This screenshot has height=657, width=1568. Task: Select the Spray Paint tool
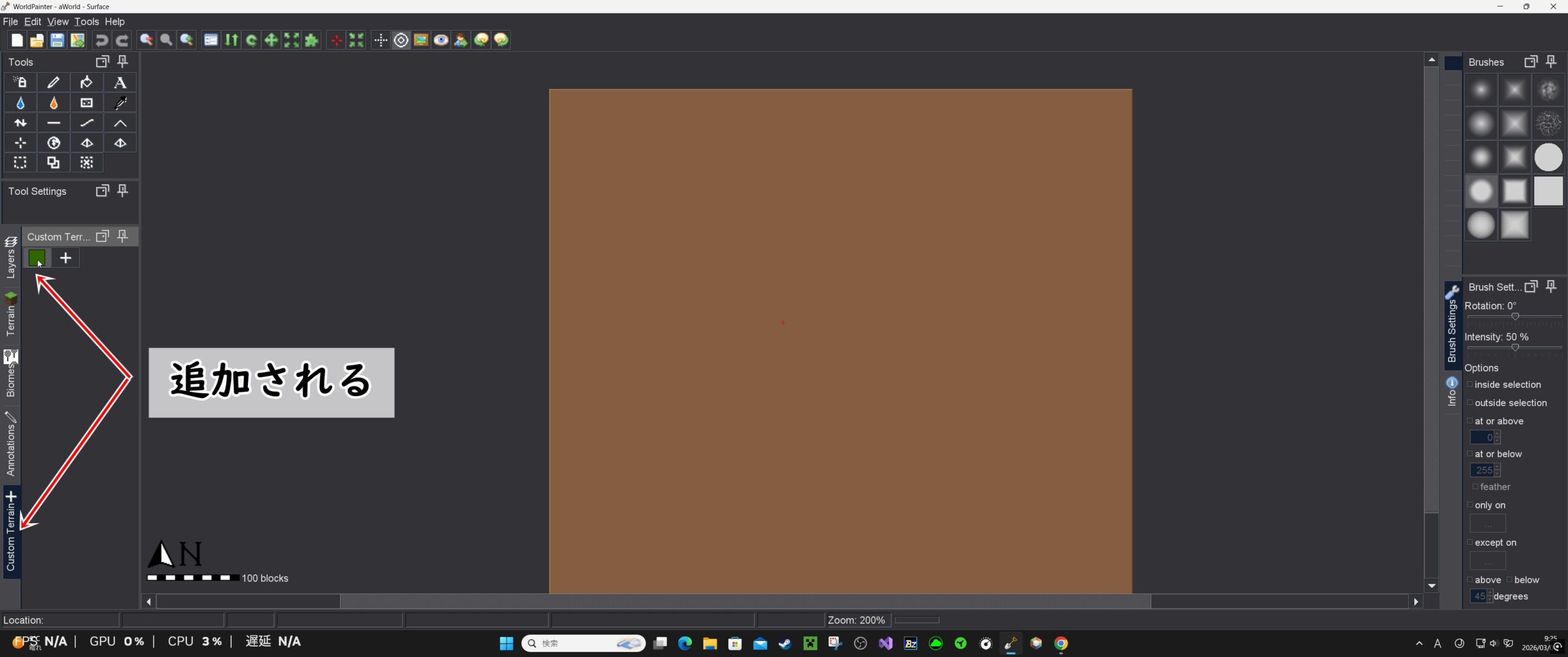pyautogui.click(x=20, y=82)
